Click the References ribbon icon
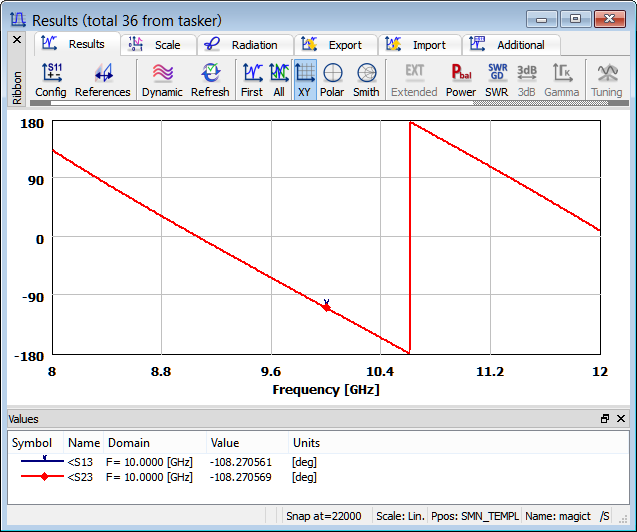This screenshot has width=637, height=532. (x=103, y=80)
